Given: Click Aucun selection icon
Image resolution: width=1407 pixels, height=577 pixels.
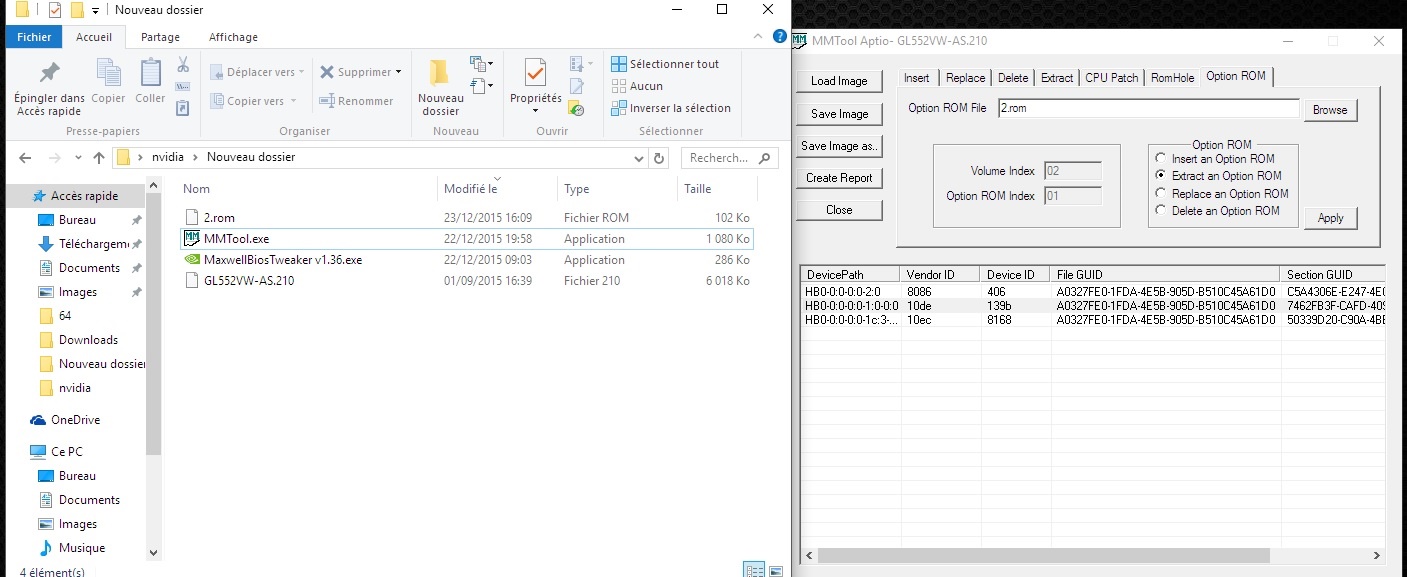Looking at the screenshot, I should (619, 86).
